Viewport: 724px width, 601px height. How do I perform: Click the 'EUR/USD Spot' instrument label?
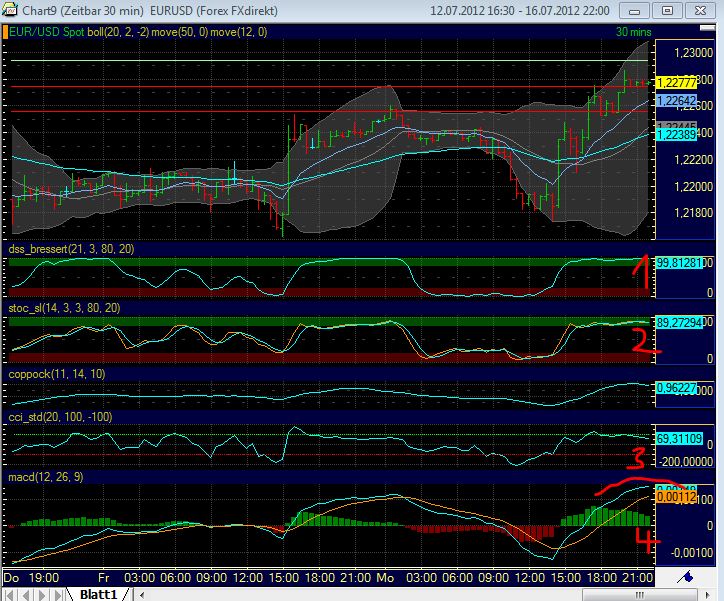coord(47,32)
